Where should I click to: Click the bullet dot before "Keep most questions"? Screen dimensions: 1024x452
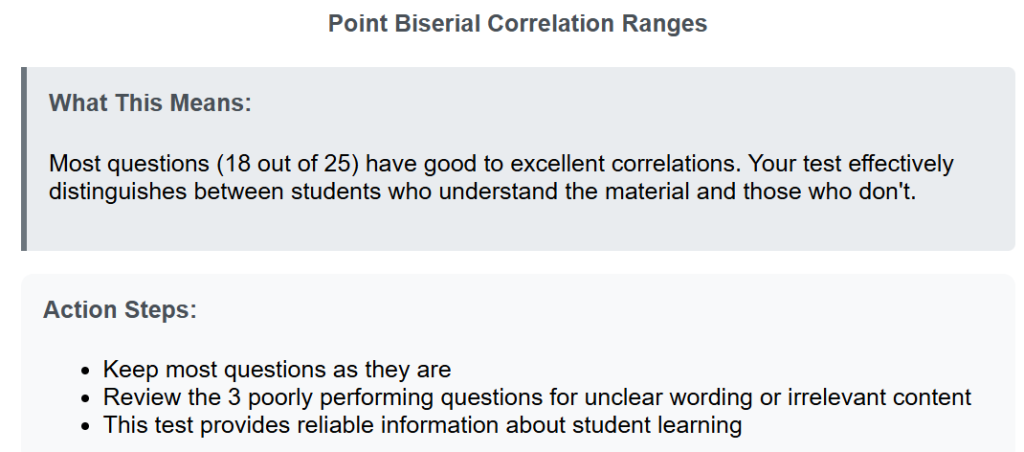(86, 371)
